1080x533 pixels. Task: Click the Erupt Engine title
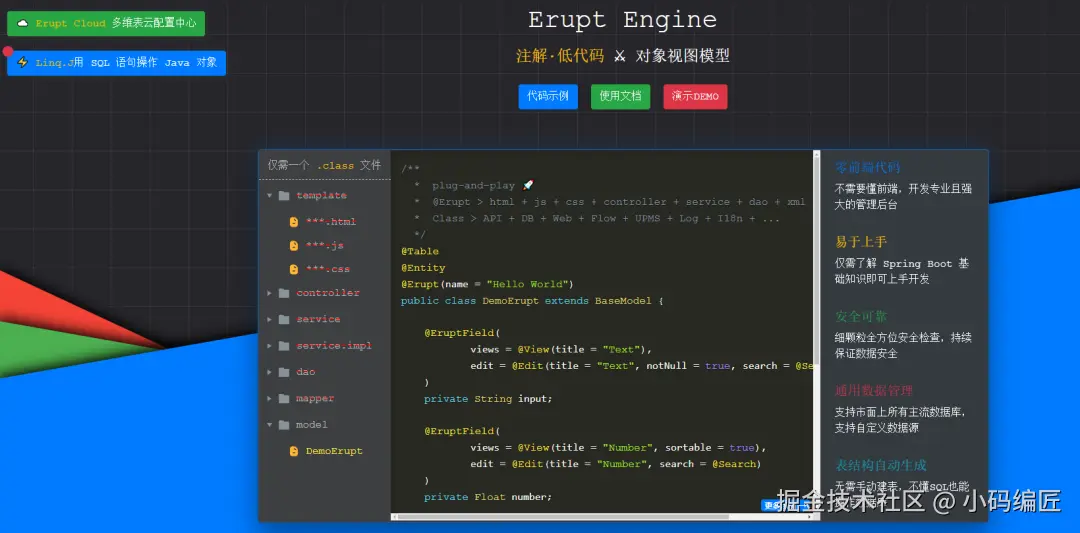click(622, 20)
